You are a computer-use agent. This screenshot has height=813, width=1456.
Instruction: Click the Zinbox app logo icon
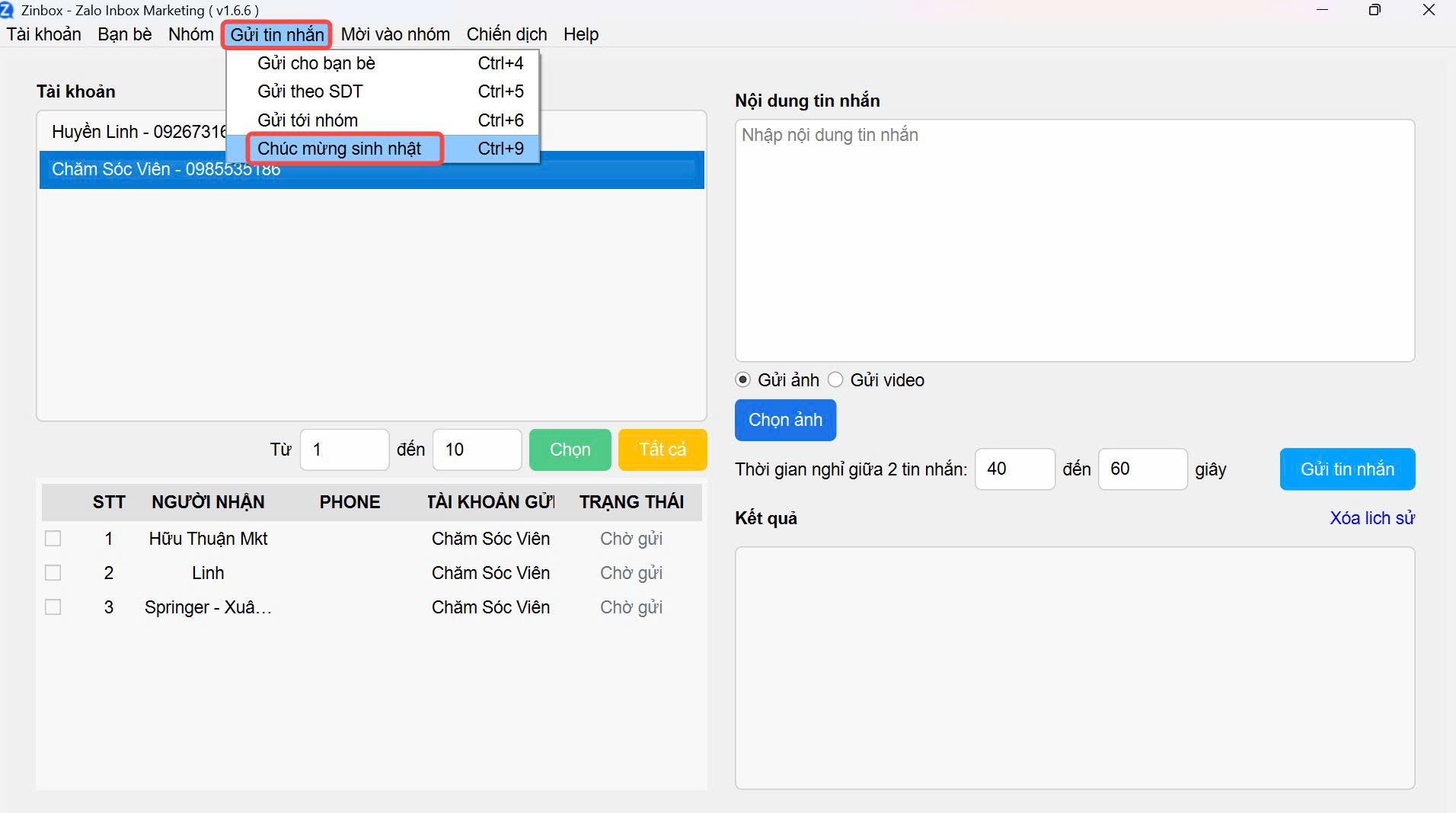tap(7, 10)
